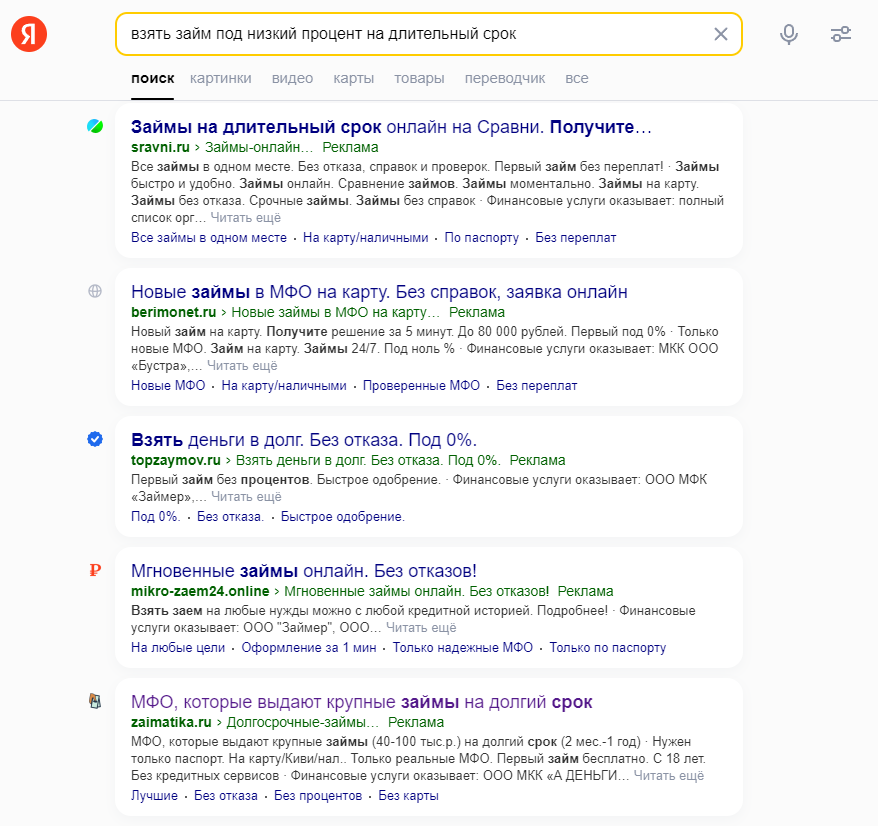
Task: Open «Лучшие» sitelink
Action: tap(154, 795)
